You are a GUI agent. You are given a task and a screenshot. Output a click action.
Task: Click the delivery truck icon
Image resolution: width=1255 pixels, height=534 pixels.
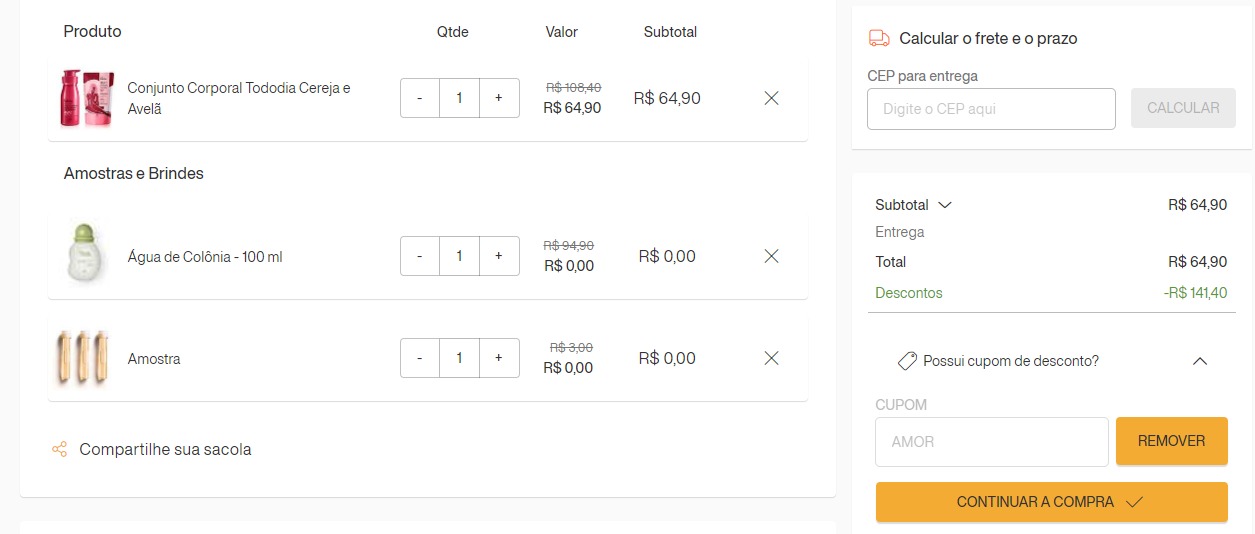pyautogui.click(x=879, y=38)
